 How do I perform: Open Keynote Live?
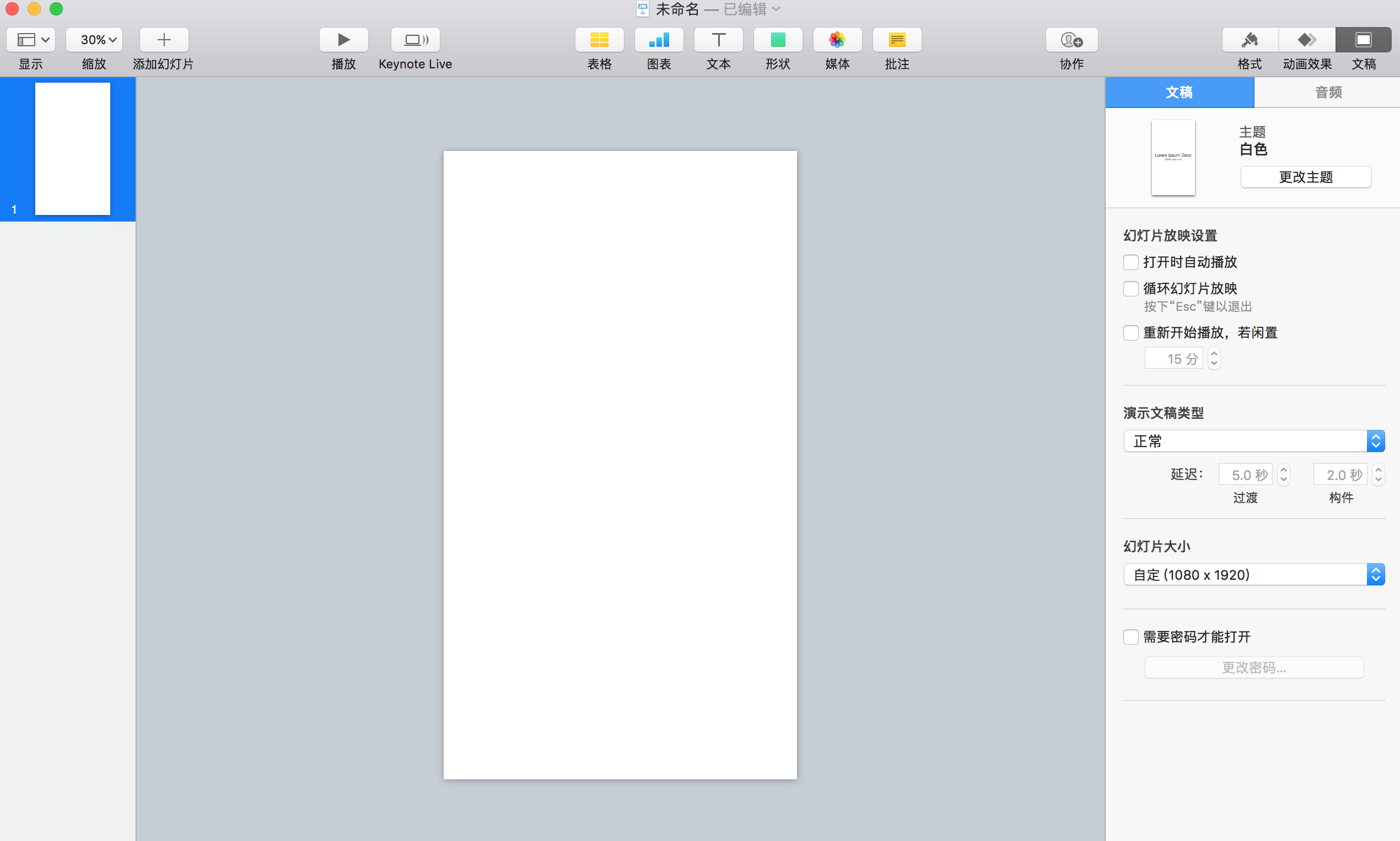click(x=416, y=40)
